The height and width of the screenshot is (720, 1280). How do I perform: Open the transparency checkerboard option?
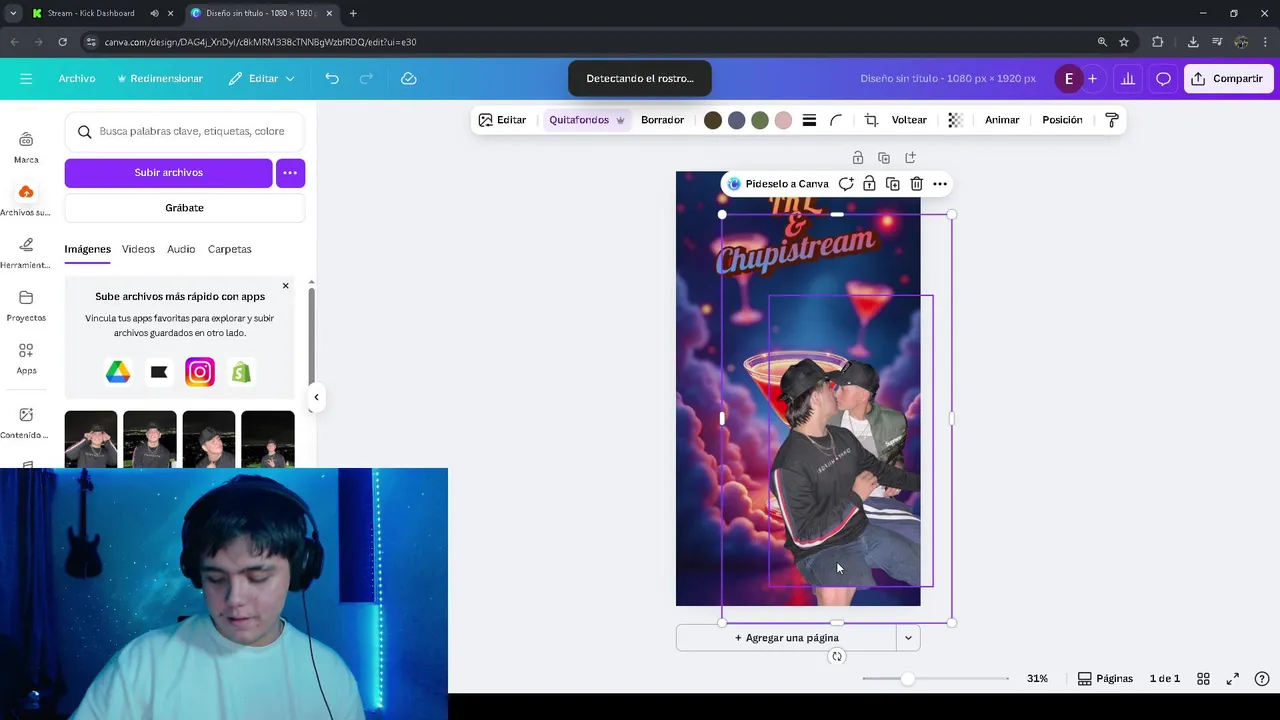click(955, 120)
